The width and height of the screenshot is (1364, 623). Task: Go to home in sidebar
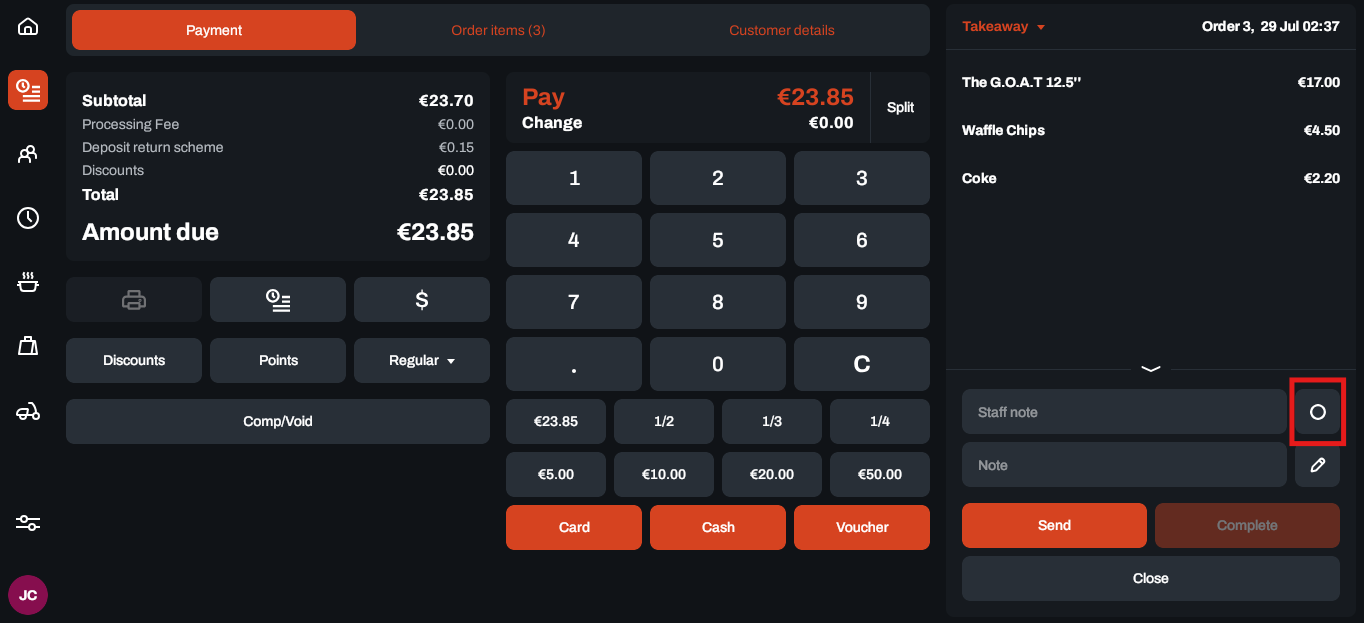click(28, 27)
